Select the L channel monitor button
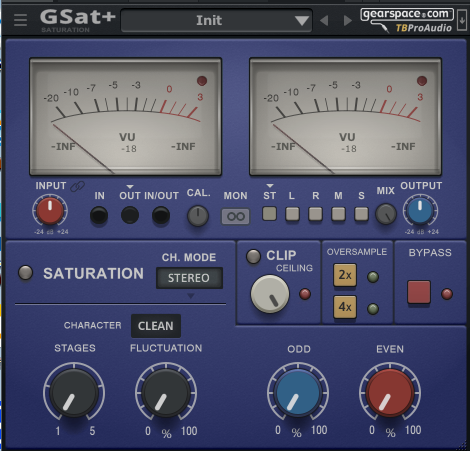This screenshot has width=470, height=451. pos(292,214)
